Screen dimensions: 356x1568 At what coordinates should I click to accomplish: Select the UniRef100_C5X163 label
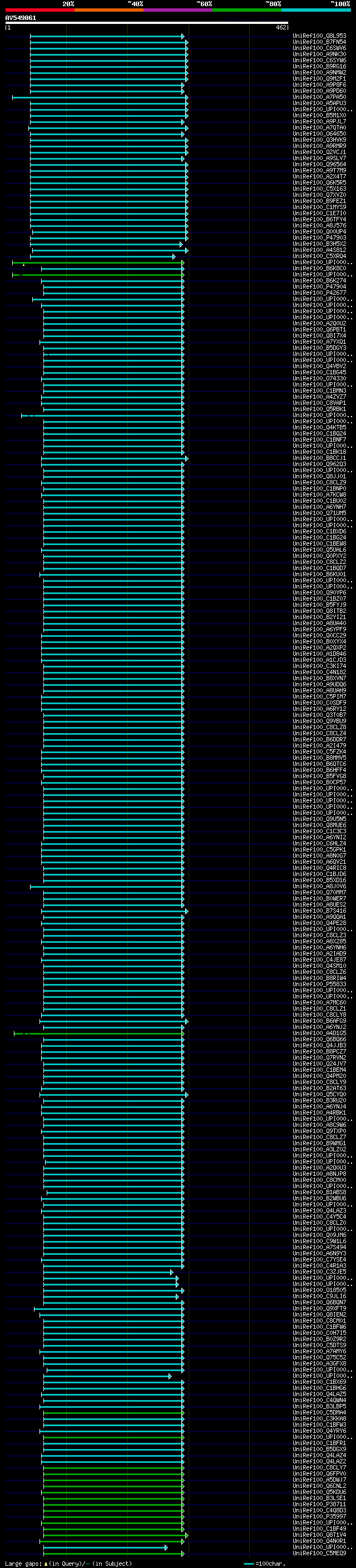pos(319,189)
